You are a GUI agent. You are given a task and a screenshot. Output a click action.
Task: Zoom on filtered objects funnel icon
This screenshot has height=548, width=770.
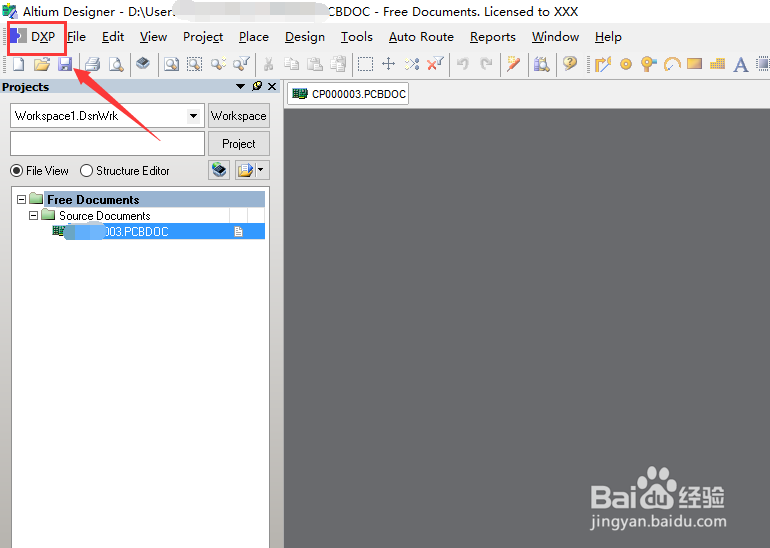(241, 63)
